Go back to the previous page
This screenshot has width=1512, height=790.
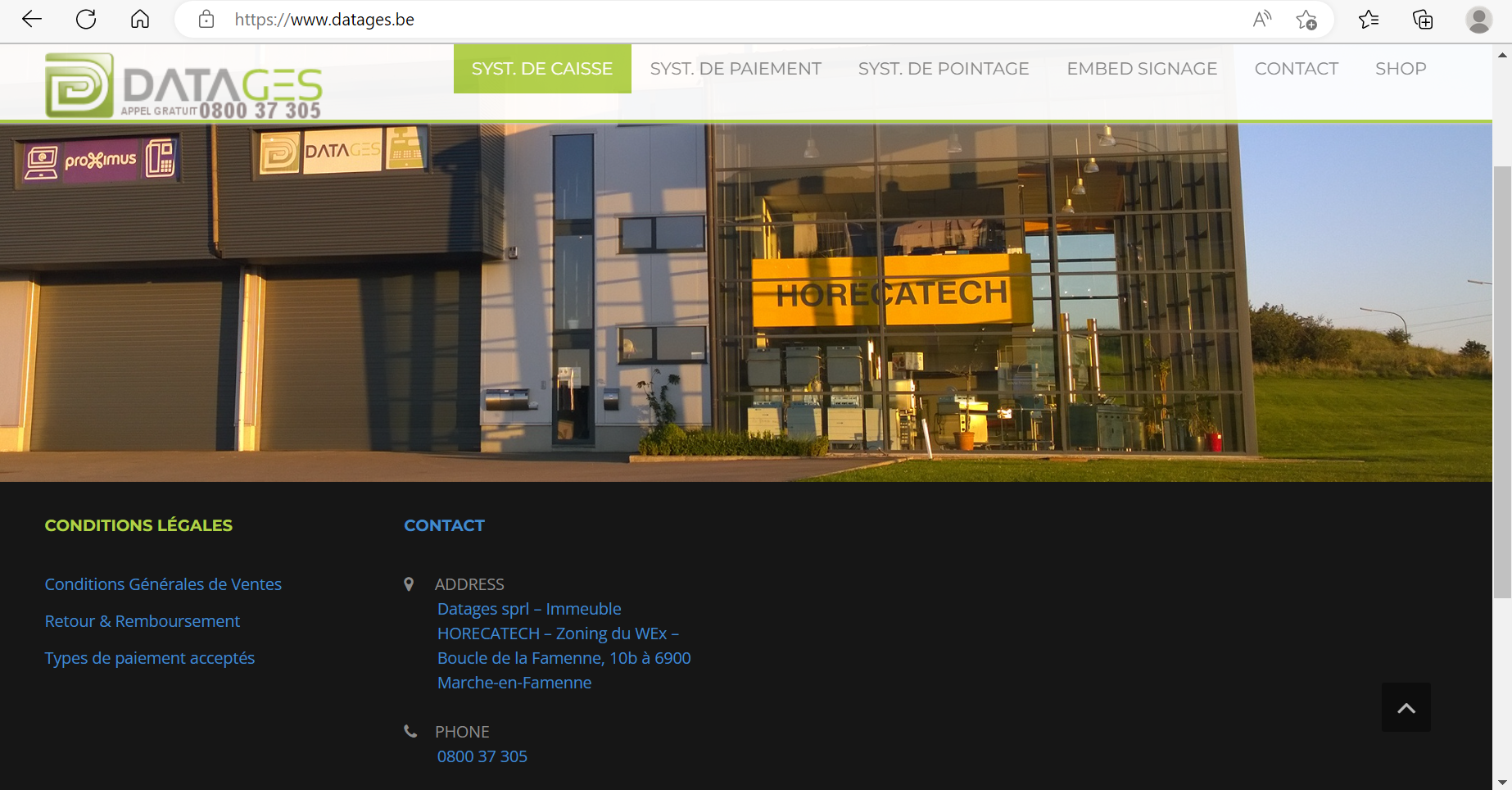pos(32,19)
